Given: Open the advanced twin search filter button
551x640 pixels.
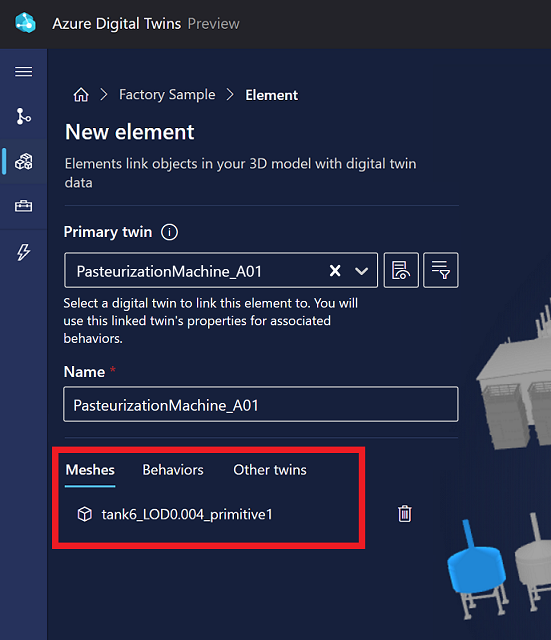Looking at the screenshot, I should 440,270.
